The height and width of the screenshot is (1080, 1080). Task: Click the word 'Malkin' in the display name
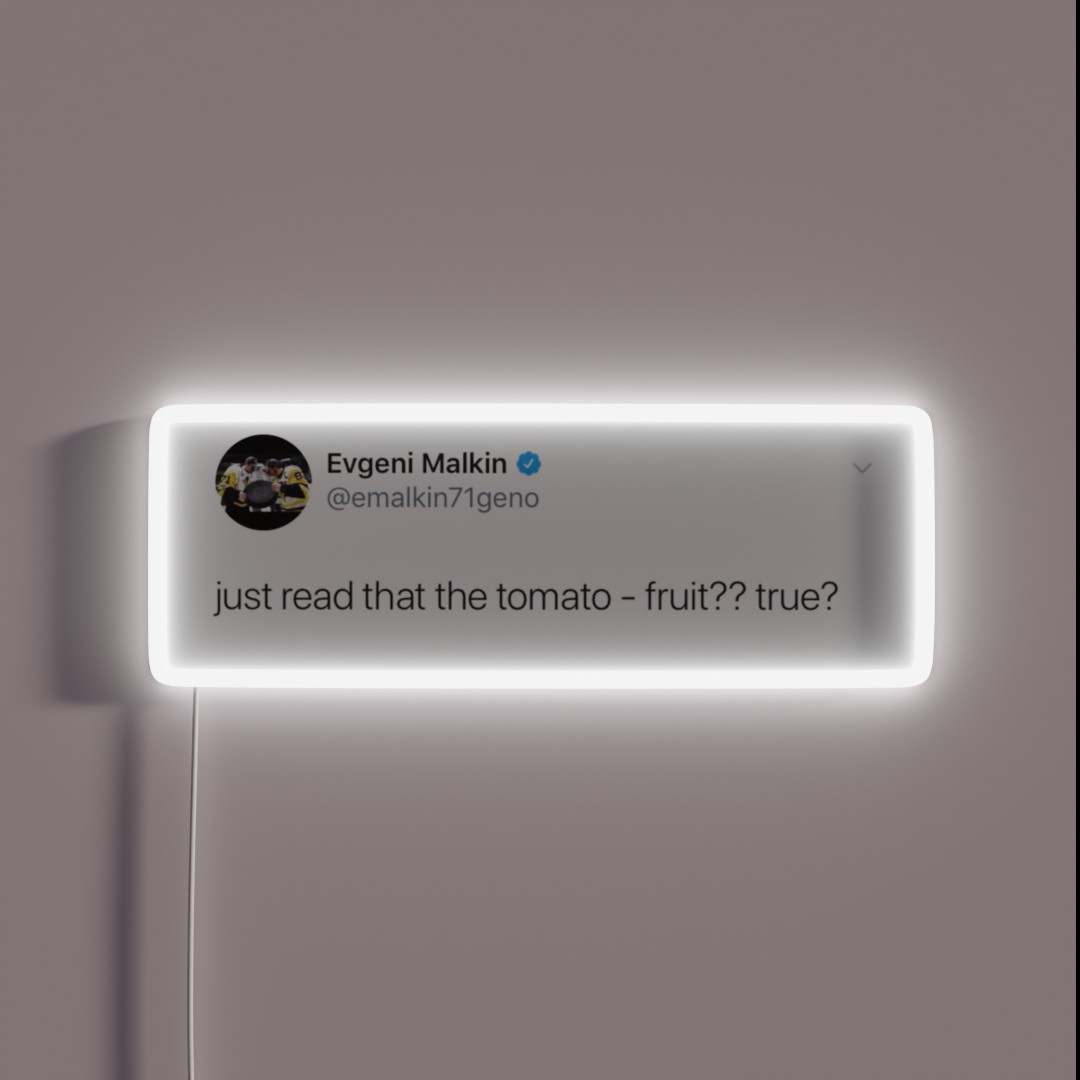coord(464,464)
